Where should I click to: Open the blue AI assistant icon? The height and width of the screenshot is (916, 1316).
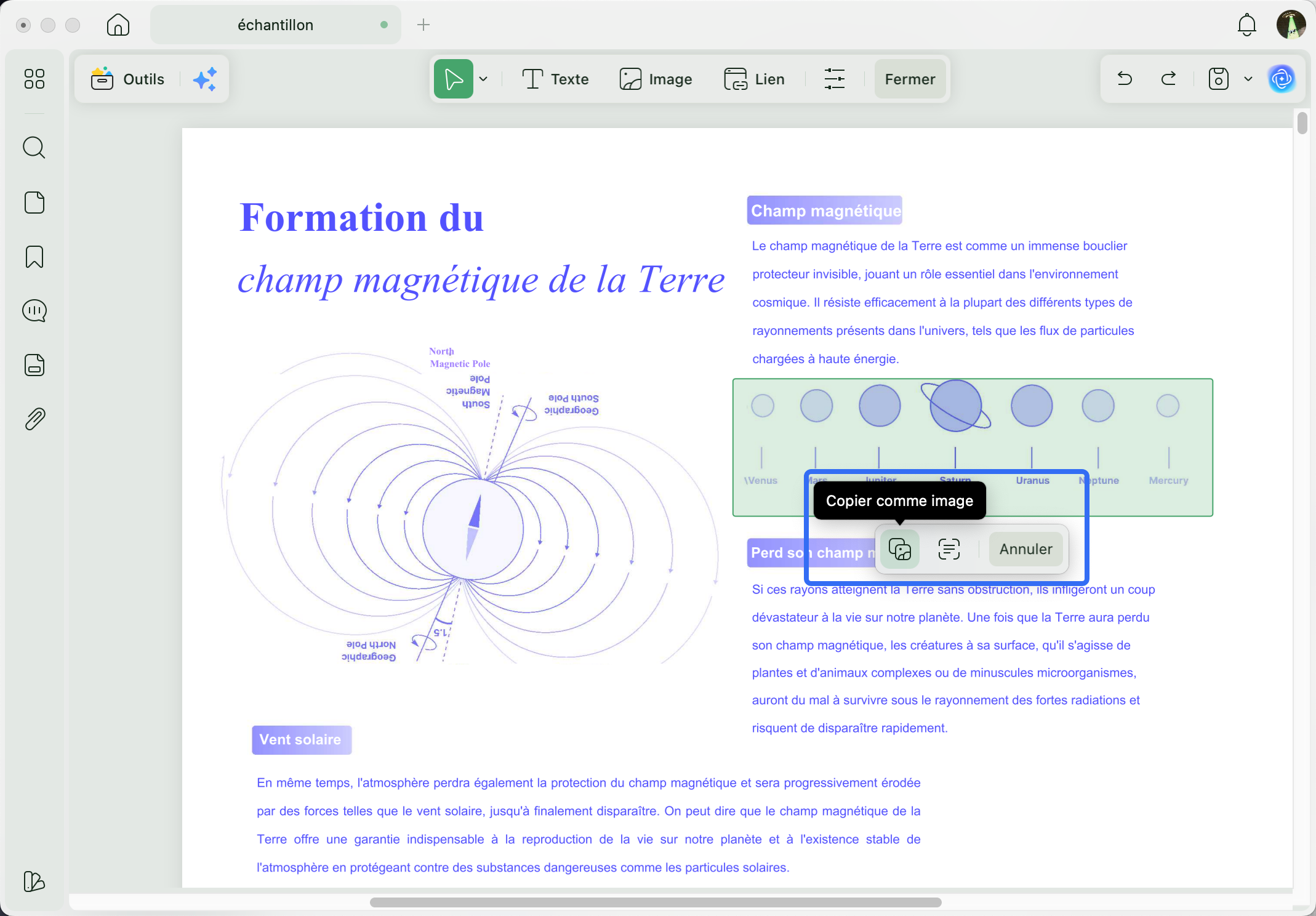tap(1282, 79)
